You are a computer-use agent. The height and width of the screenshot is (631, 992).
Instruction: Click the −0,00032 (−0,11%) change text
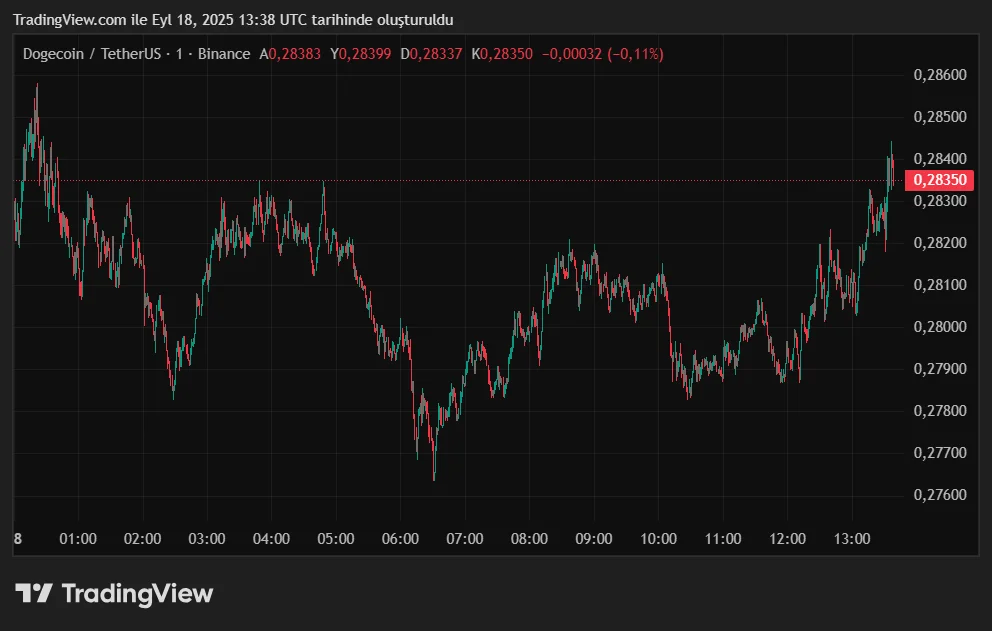point(602,54)
